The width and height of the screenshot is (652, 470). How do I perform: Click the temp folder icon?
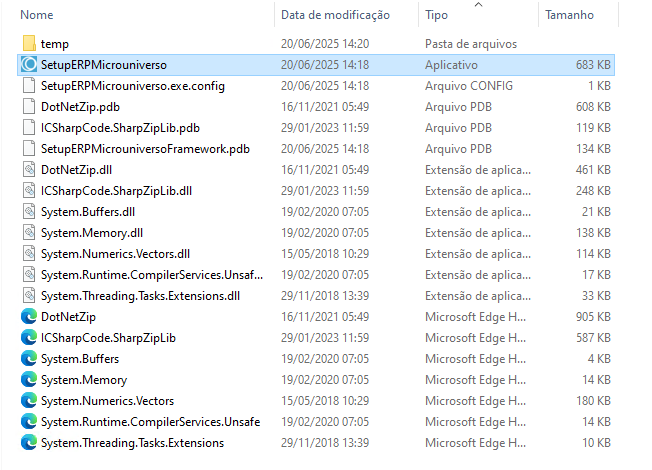pyautogui.click(x=29, y=43)
